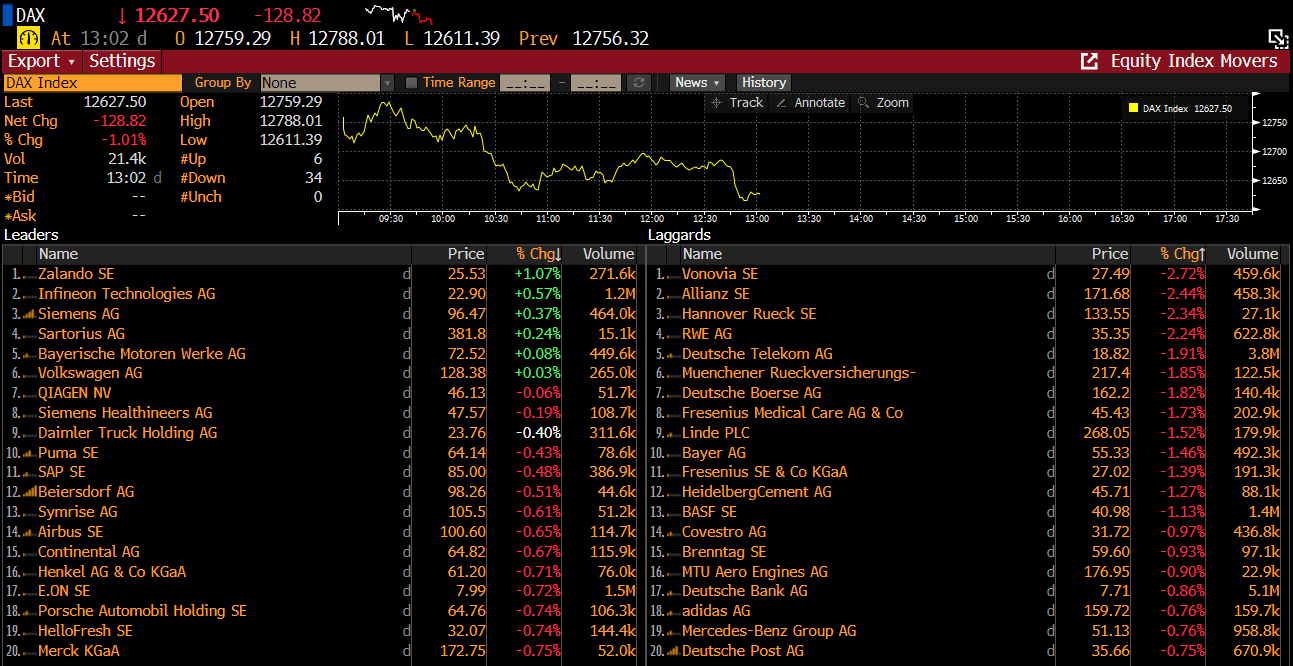Image resolution: width=1293 pixels, height=666 pixels.
Task: Select Vonovia SE in the Laggards list
Action: (719, 274)
